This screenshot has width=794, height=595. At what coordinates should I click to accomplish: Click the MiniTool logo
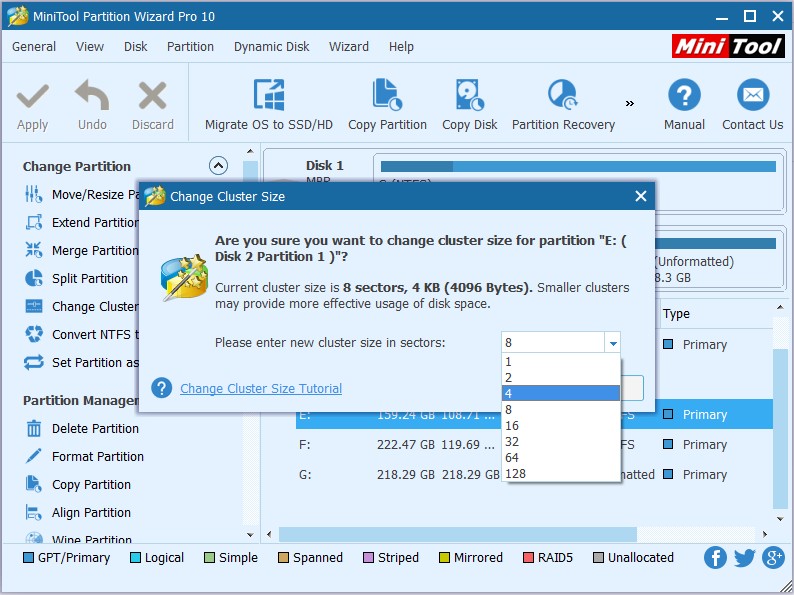(729, 47)
